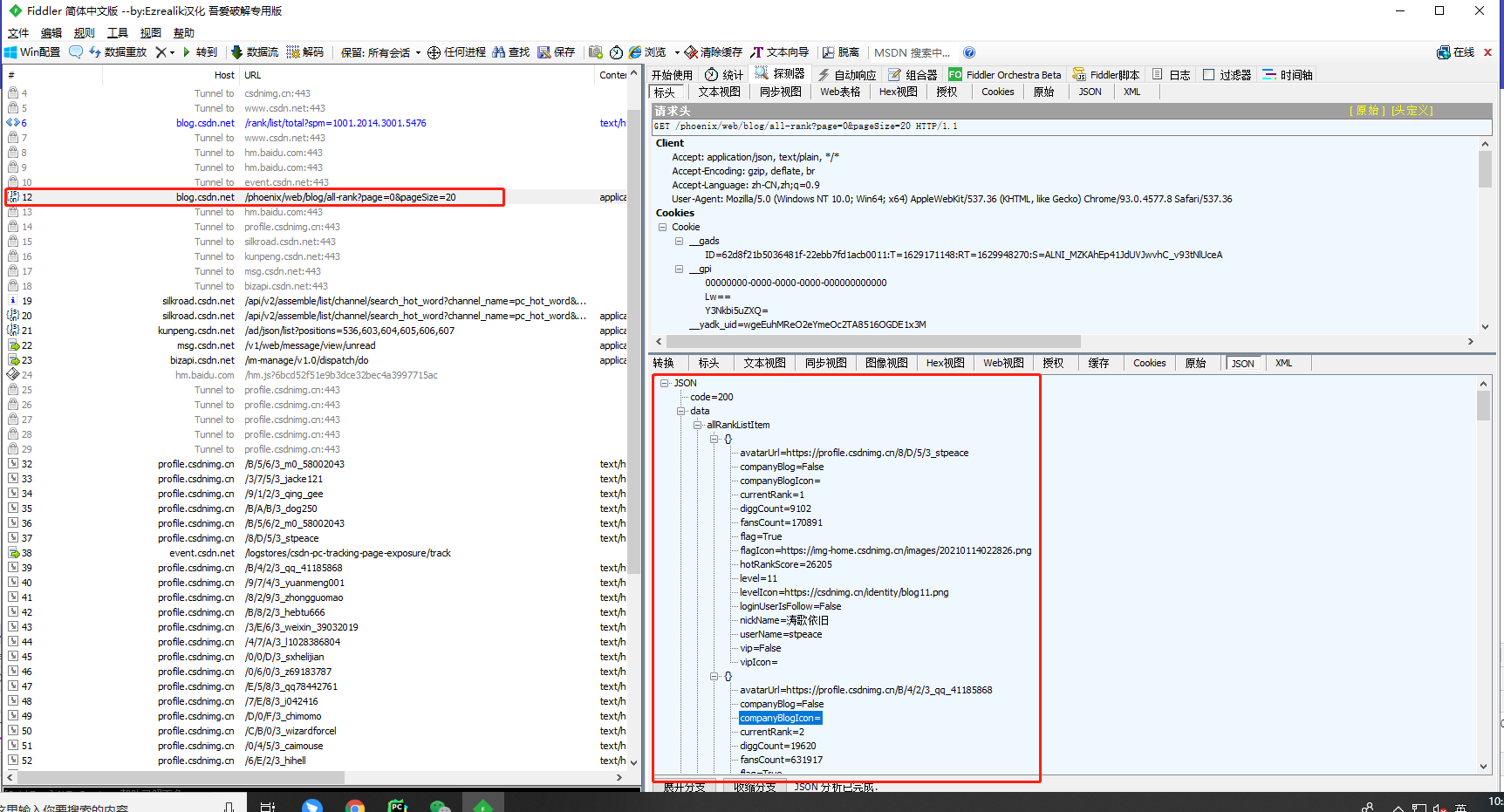Select session 21 kunpeng.csdn.net row

click(x=314, y=331)
